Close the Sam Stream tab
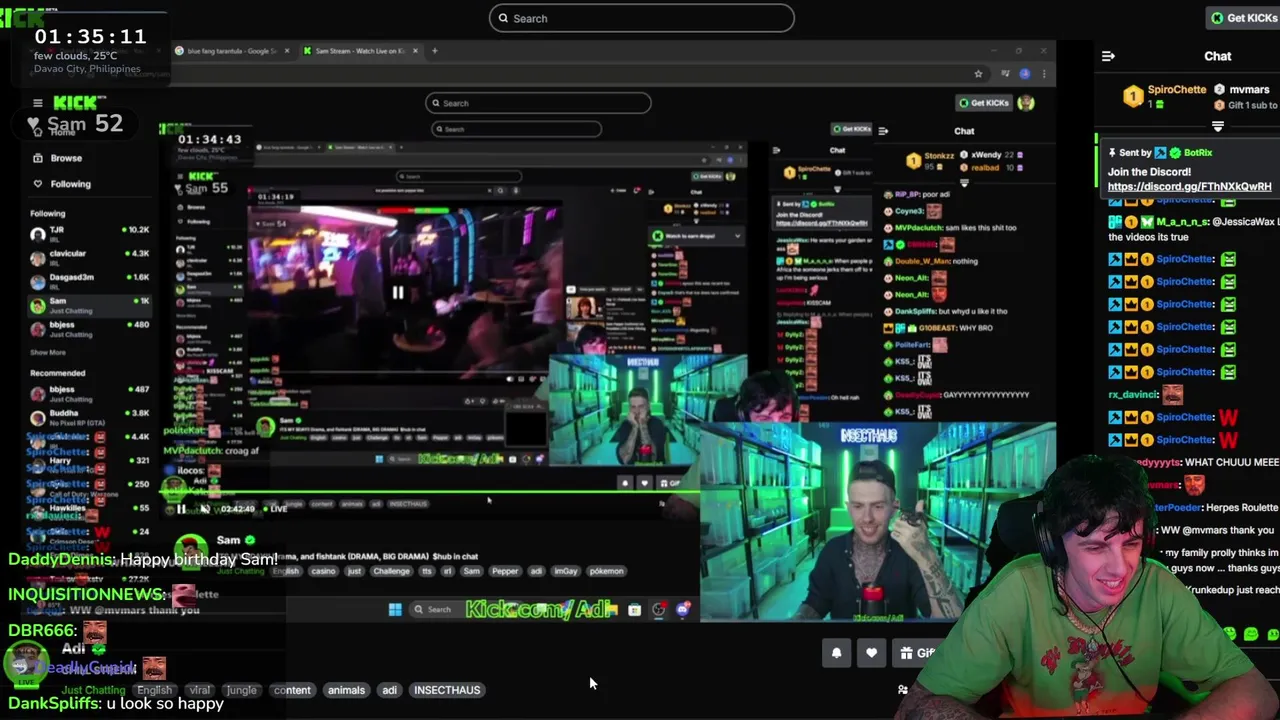 pos(415,51)
